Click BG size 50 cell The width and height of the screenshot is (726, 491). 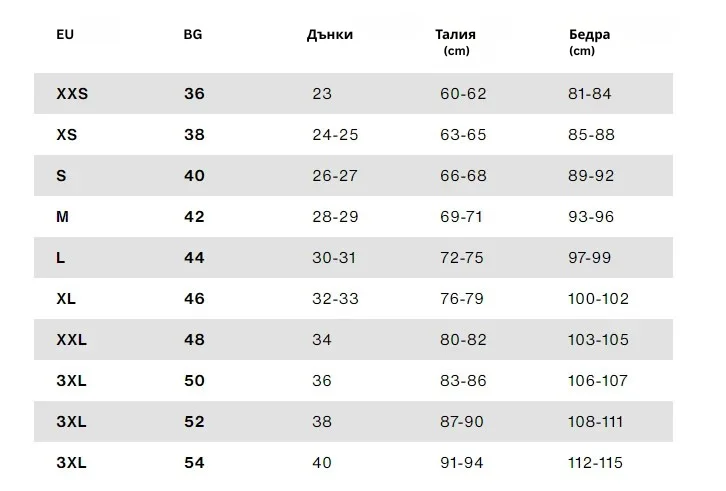click(x=194, y=381)
